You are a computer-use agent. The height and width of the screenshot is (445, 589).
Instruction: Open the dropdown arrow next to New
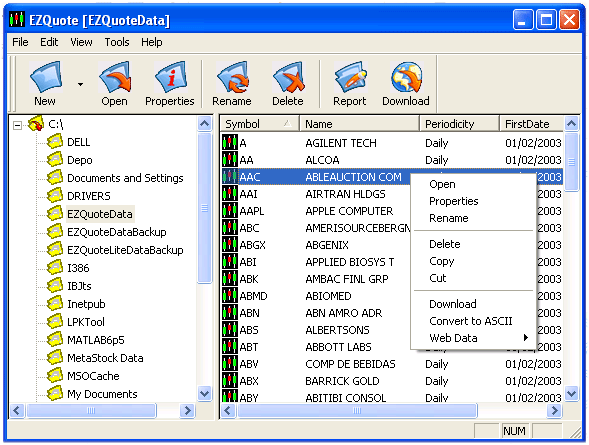80,84
